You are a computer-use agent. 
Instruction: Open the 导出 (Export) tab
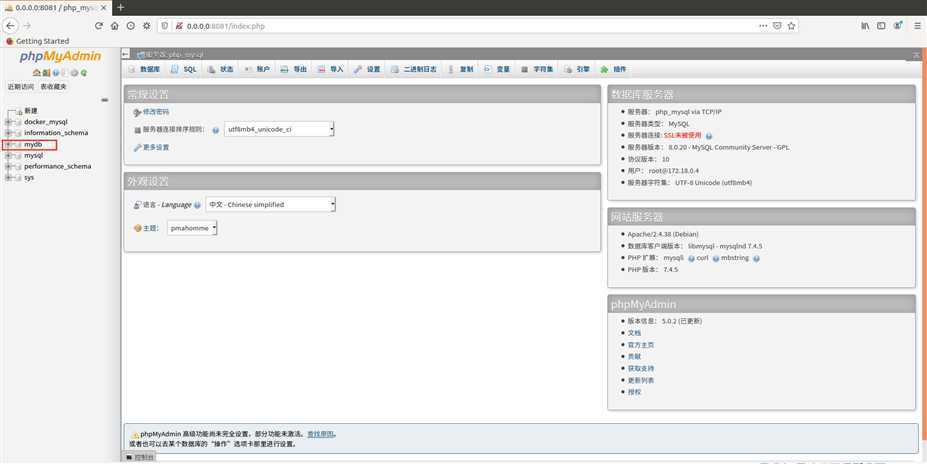[294, 69]
